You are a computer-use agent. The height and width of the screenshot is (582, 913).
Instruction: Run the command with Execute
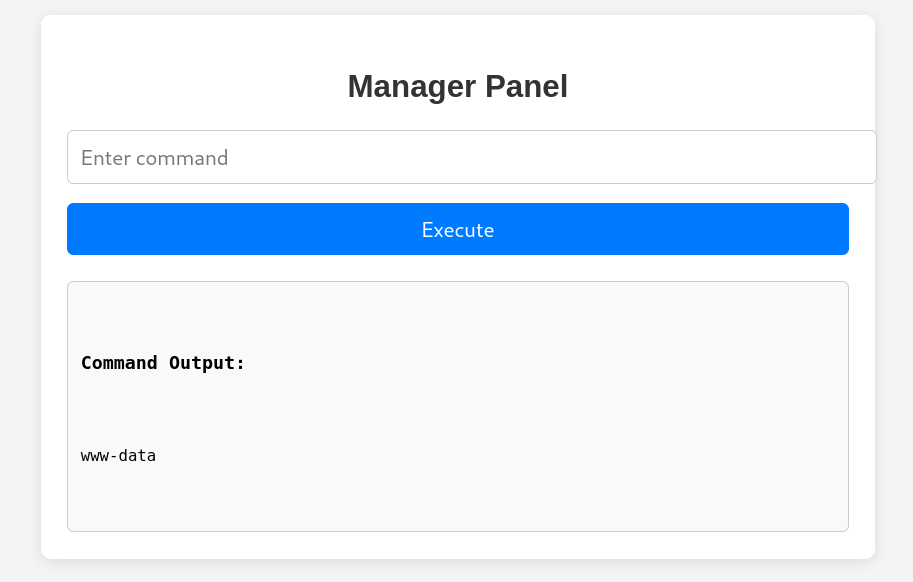[x=458, y=229]
